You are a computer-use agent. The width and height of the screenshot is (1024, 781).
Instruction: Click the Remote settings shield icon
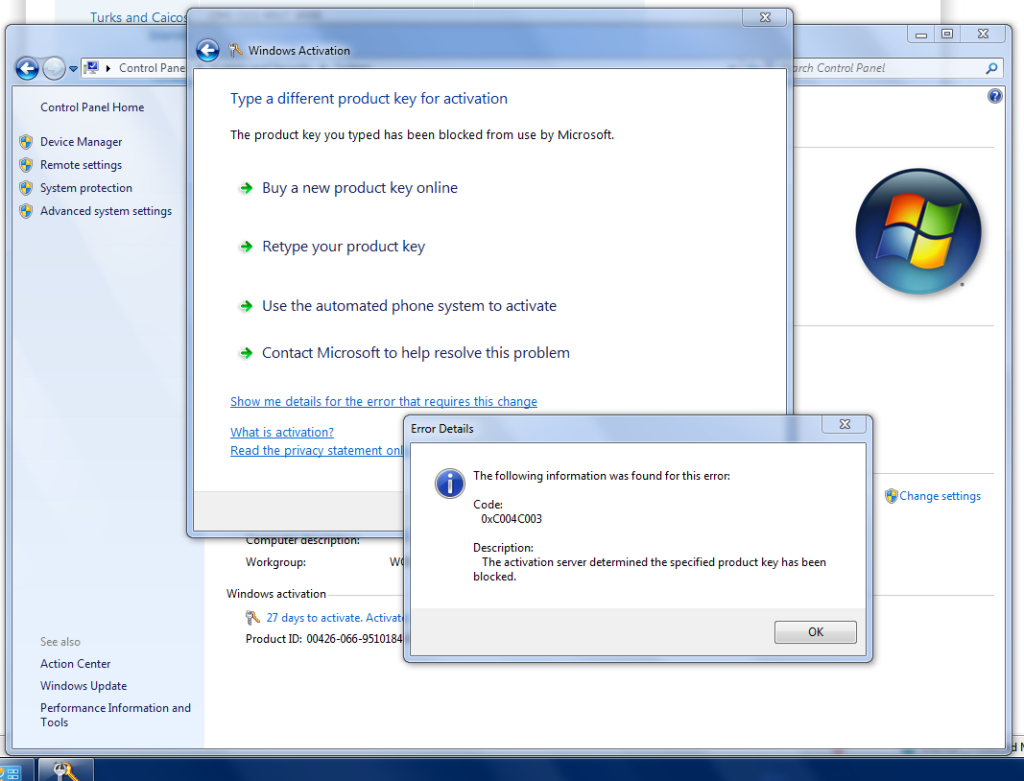(26, 165)
